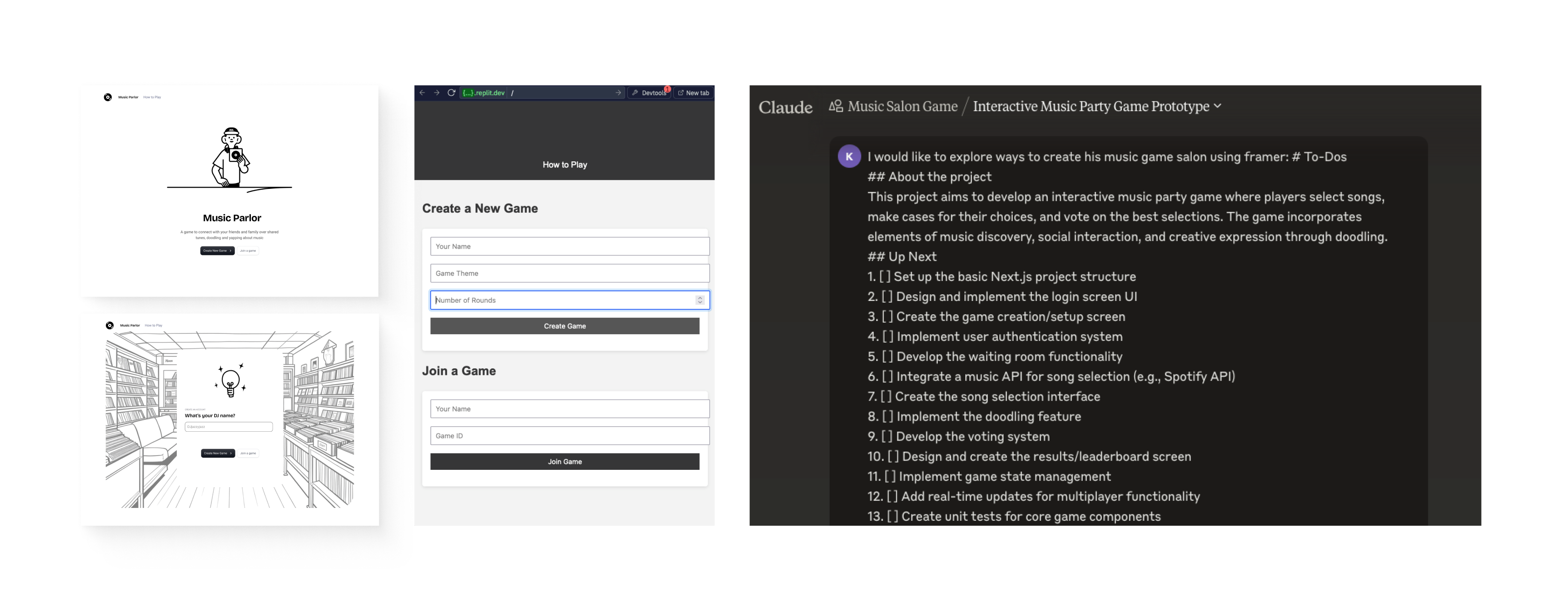1568x613 pixels.
Task: Click the Claude logo text
Action: [785, 107]
